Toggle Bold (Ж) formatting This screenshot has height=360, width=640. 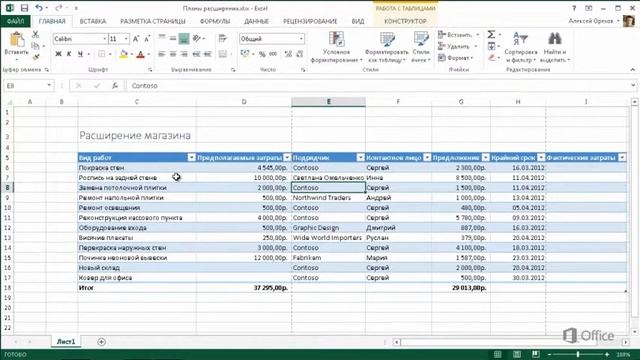(58, 54)
